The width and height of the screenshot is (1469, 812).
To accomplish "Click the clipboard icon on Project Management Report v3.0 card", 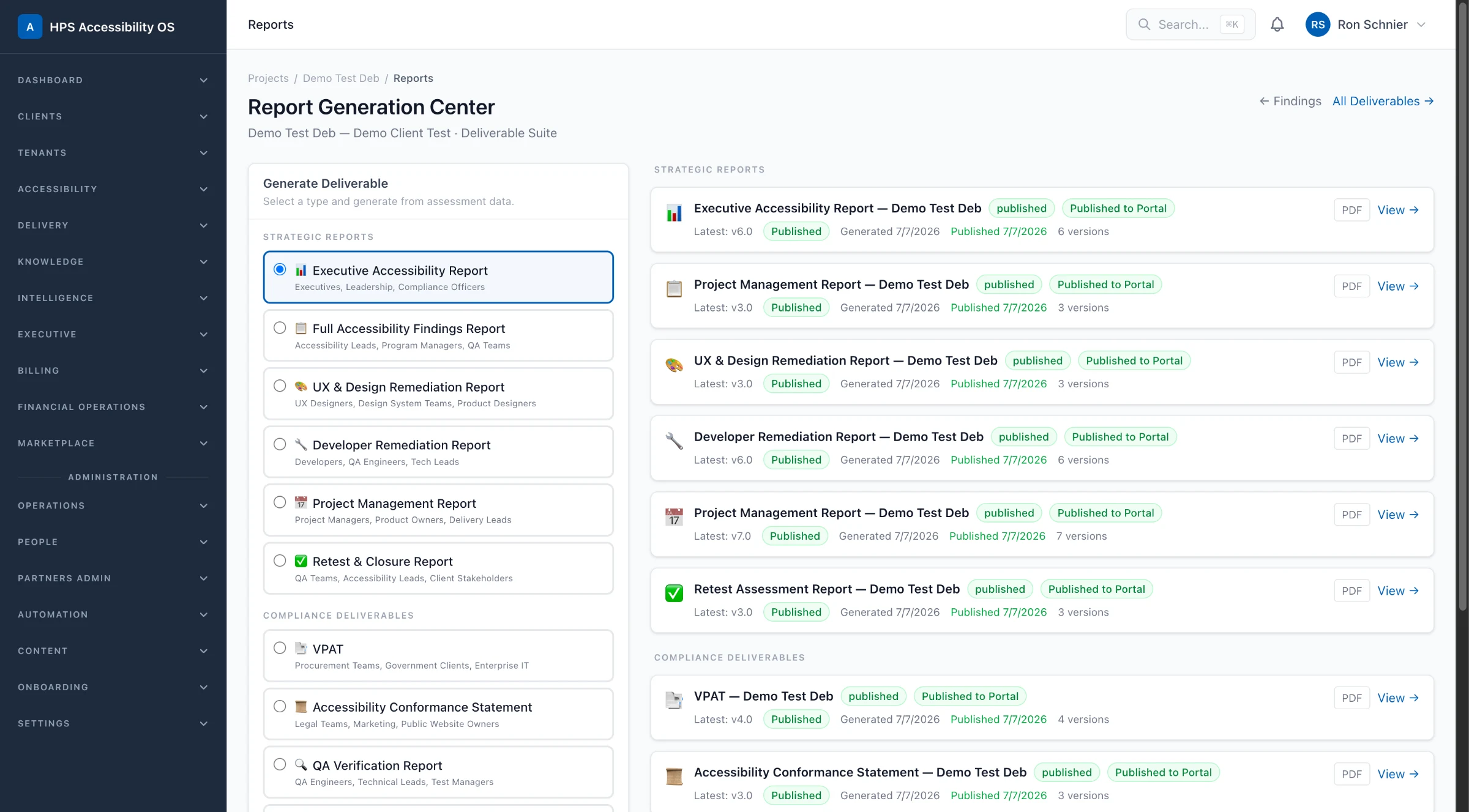I will pos(674,288).
